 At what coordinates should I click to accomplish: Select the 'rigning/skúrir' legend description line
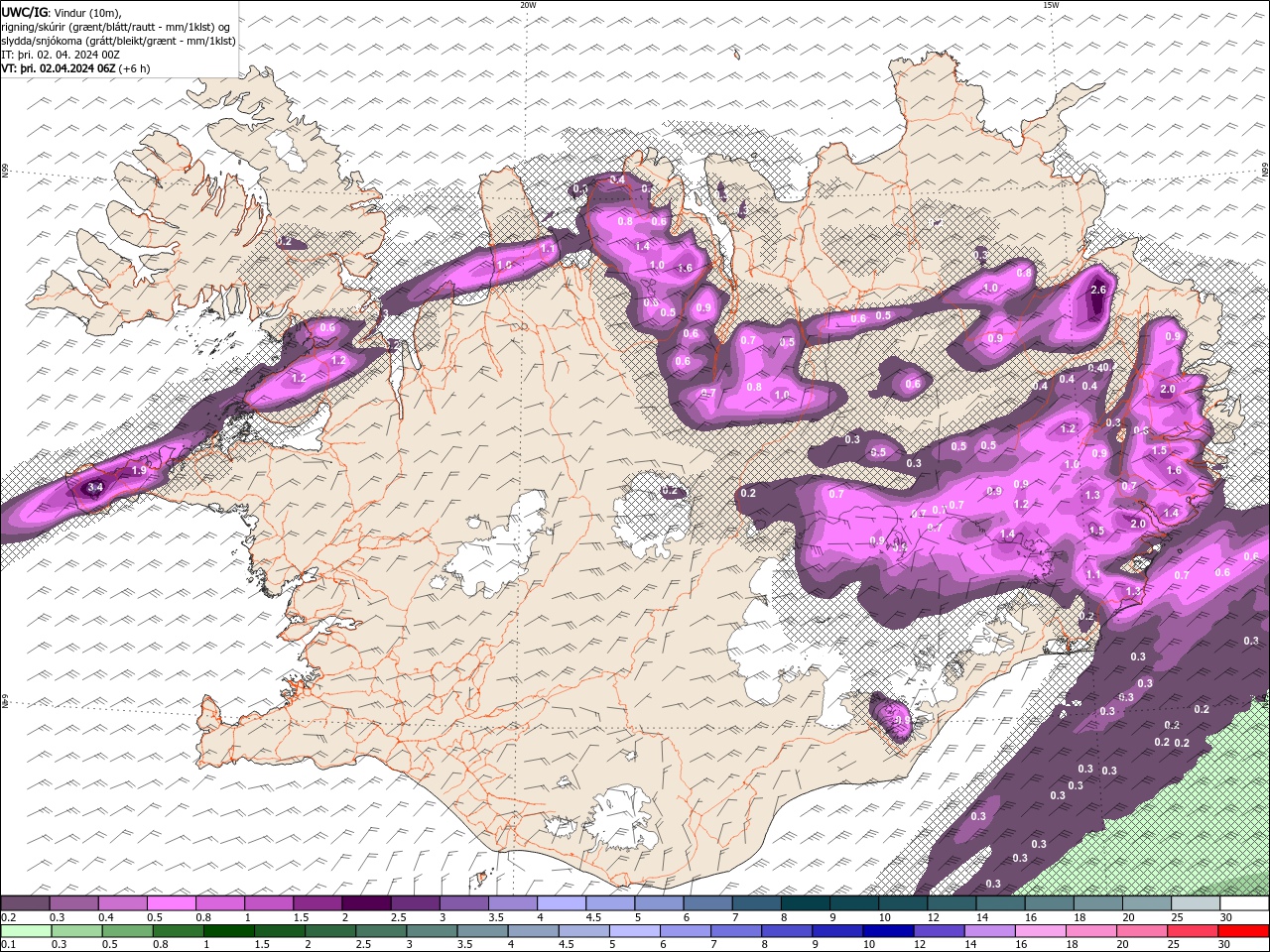(116, 27)
